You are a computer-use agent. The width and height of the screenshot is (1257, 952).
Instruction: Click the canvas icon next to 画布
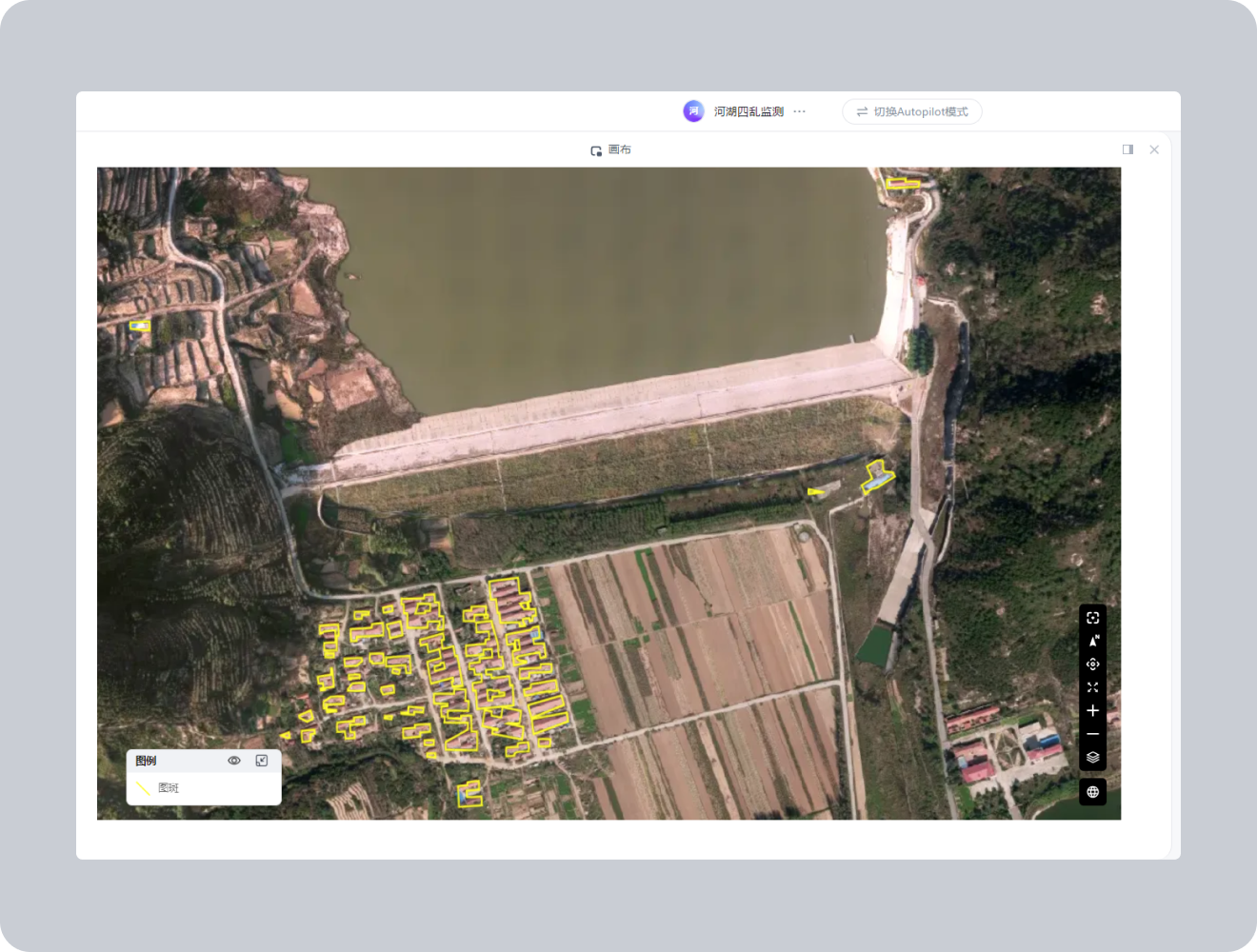pos(596,150)
